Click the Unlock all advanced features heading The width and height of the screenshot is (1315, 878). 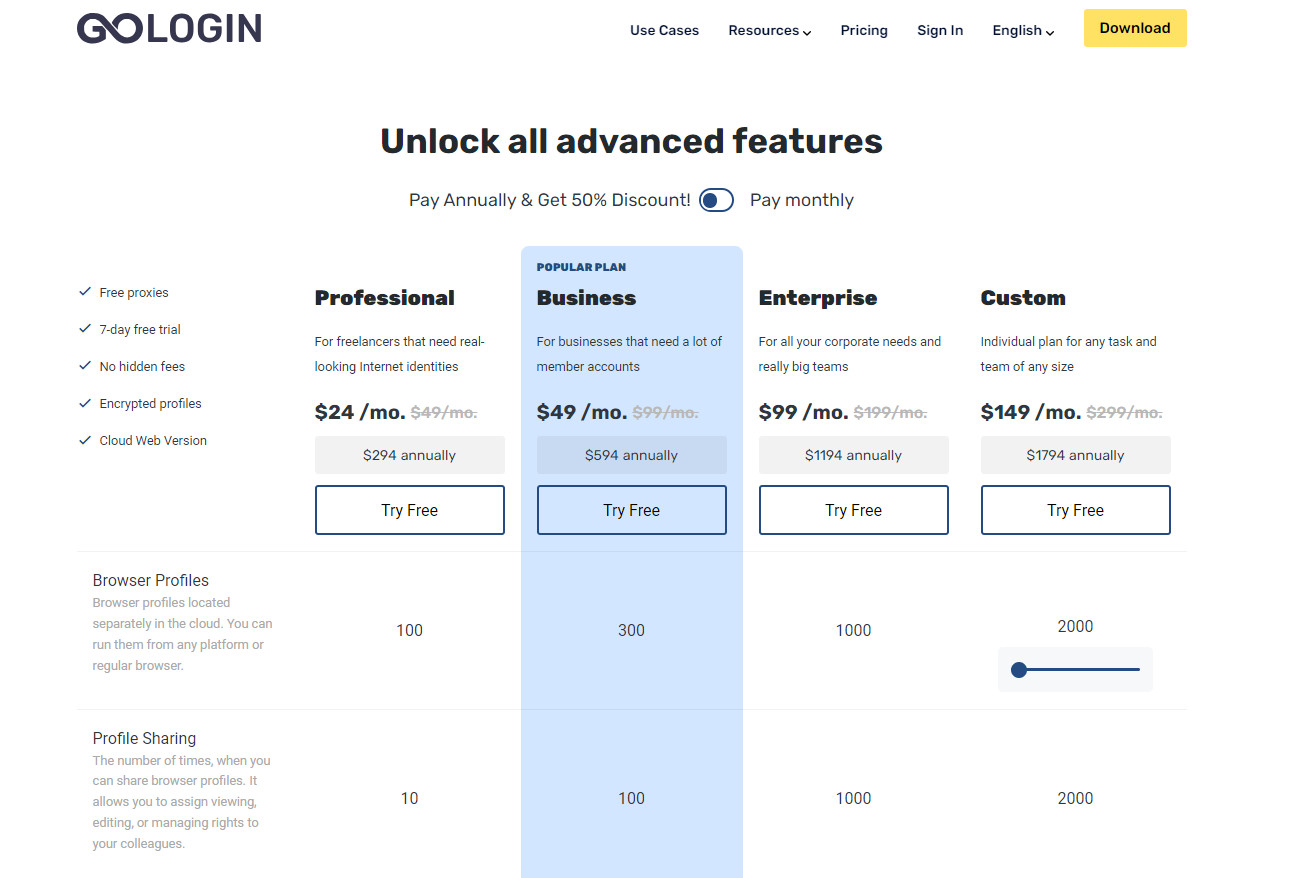(x=632, y=141)
